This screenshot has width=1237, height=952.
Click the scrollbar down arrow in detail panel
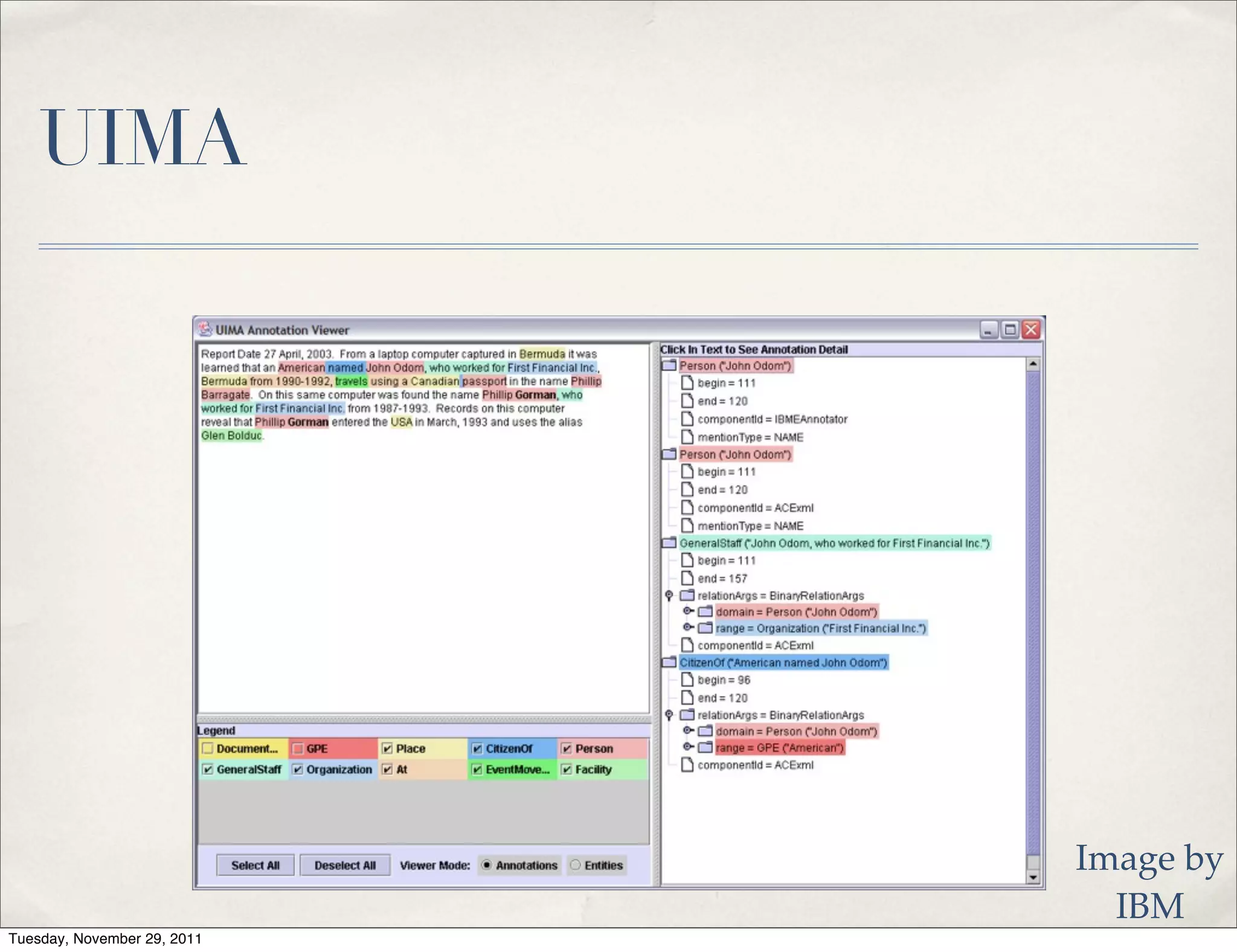1033,877
